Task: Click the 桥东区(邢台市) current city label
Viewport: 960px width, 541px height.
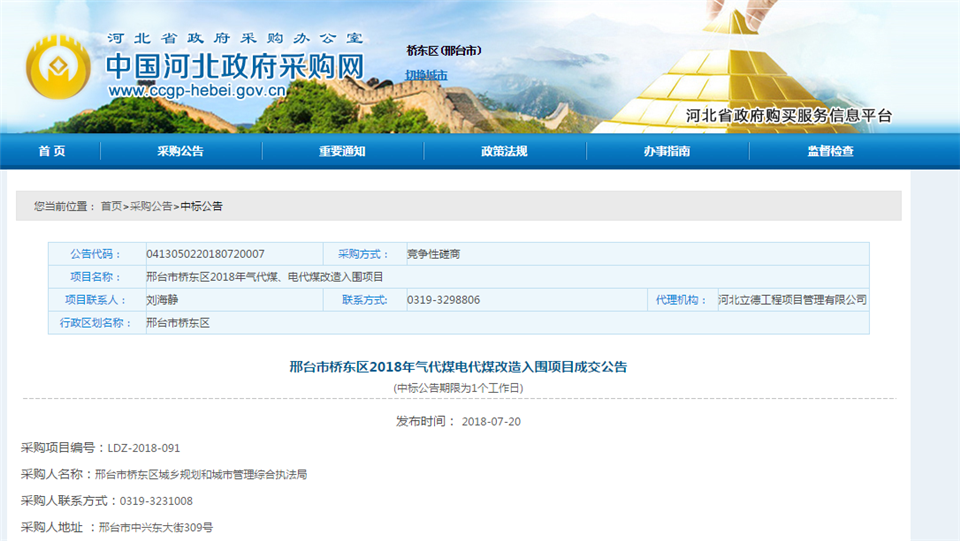Action: (x=444, y=51)
